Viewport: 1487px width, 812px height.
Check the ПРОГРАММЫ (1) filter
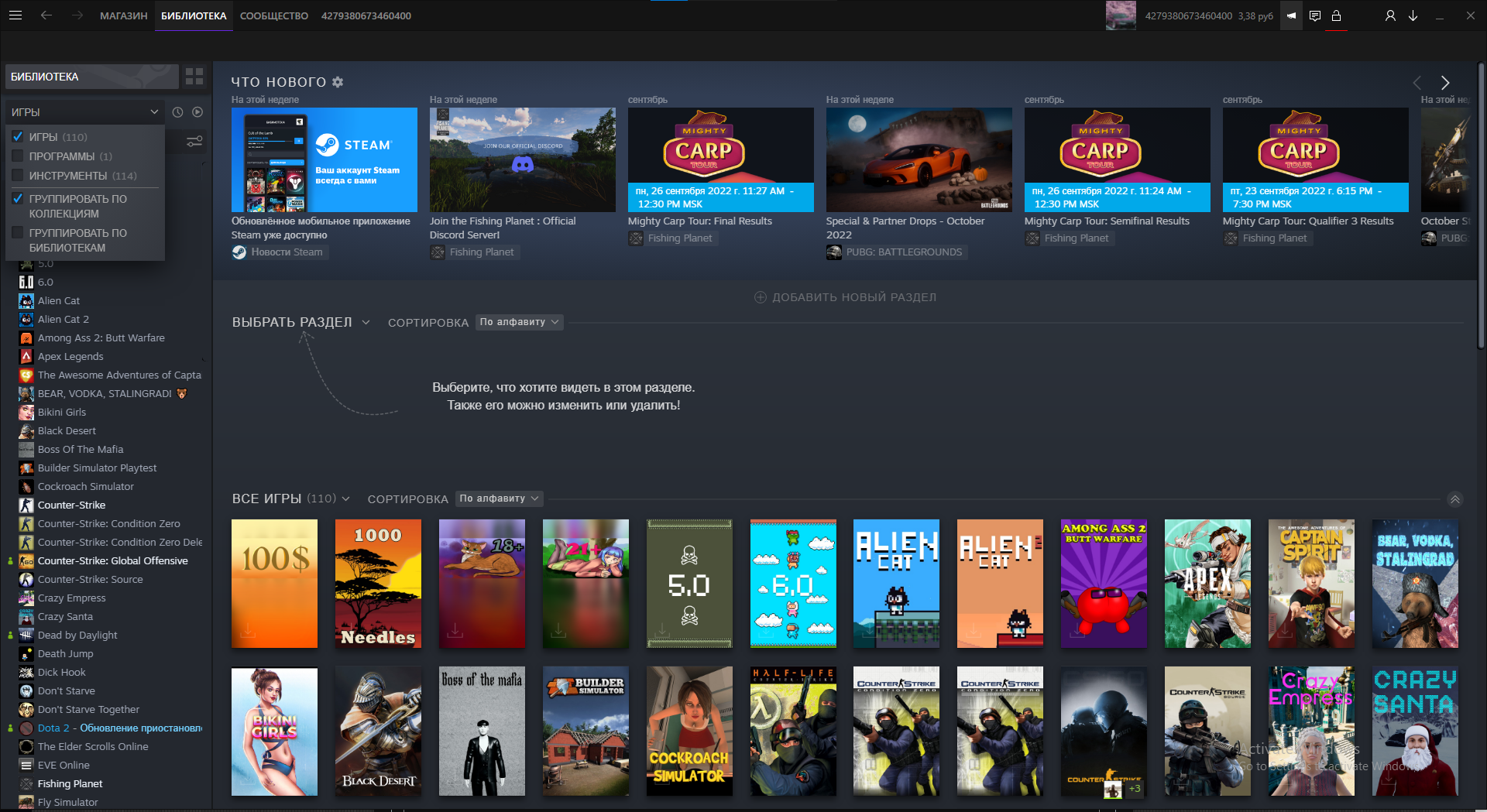click(18, 156)
